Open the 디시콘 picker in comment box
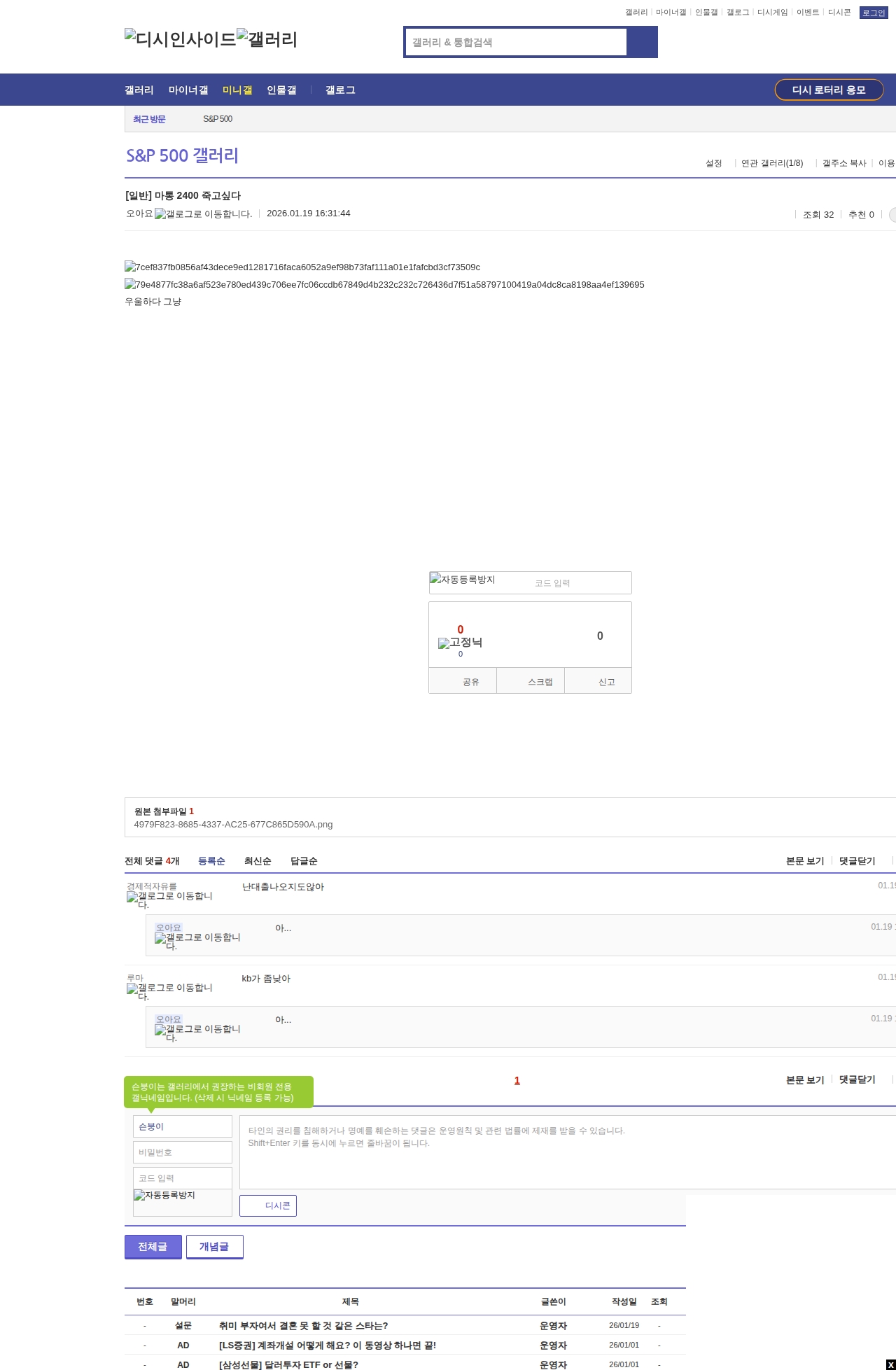The width and height of the screenshot is (896, 1370). click(268, 1205)
